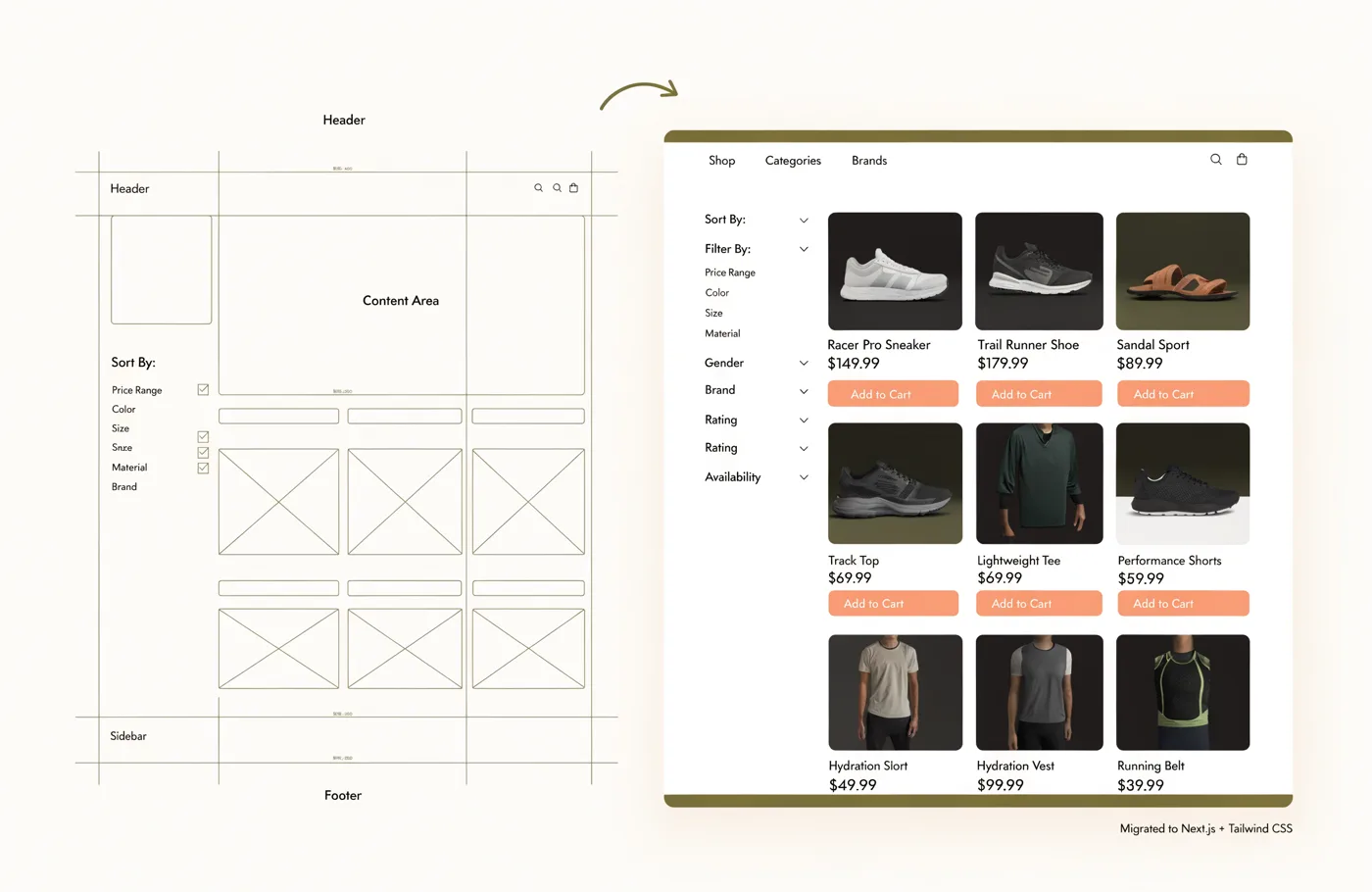Viewport: 1372px width, 892px height.
Task: Open the Shop menu item
Action: pyautogui.click(x=722, y=160)
